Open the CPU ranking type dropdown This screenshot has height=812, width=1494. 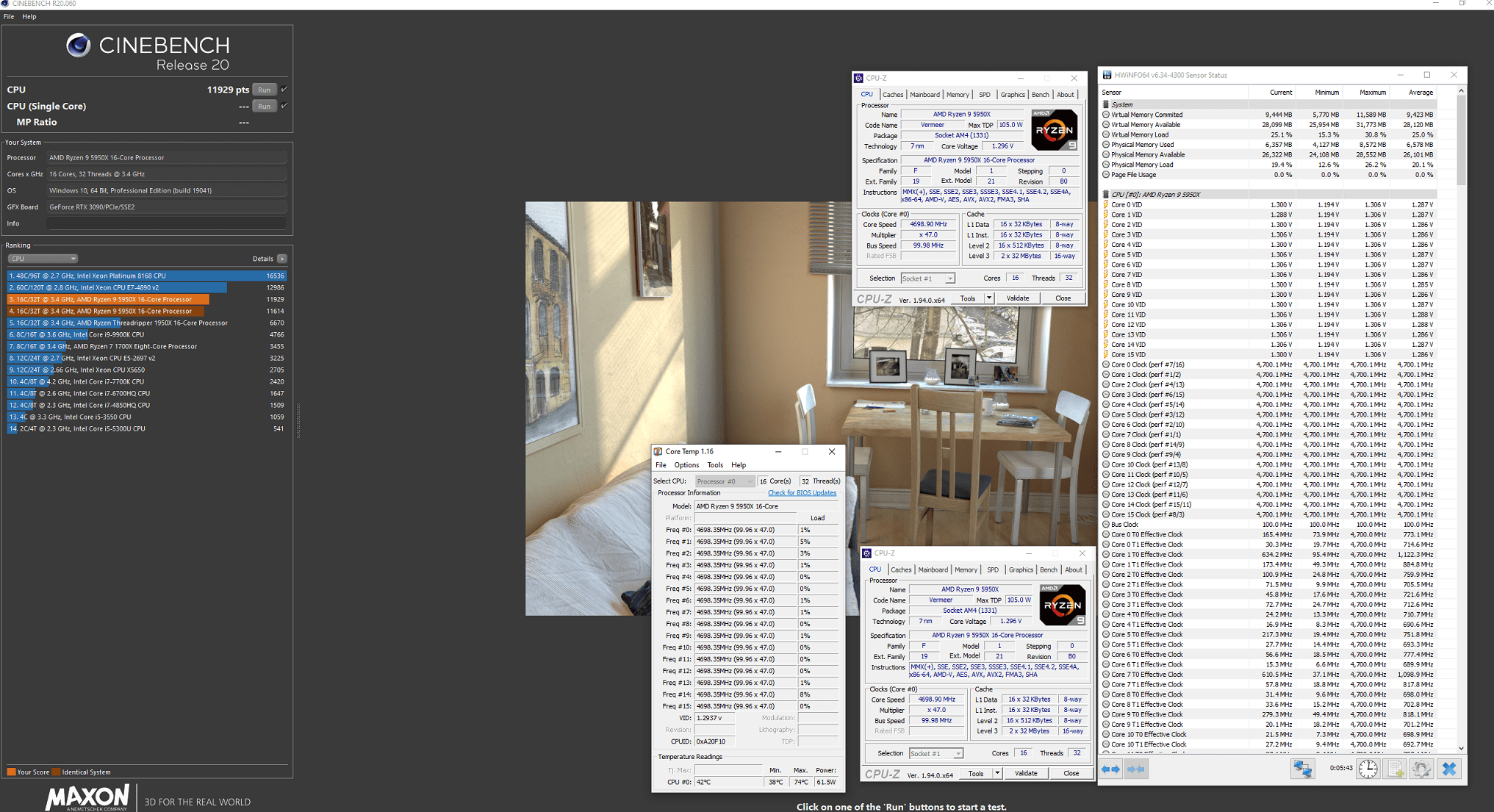tap(43, 259)
